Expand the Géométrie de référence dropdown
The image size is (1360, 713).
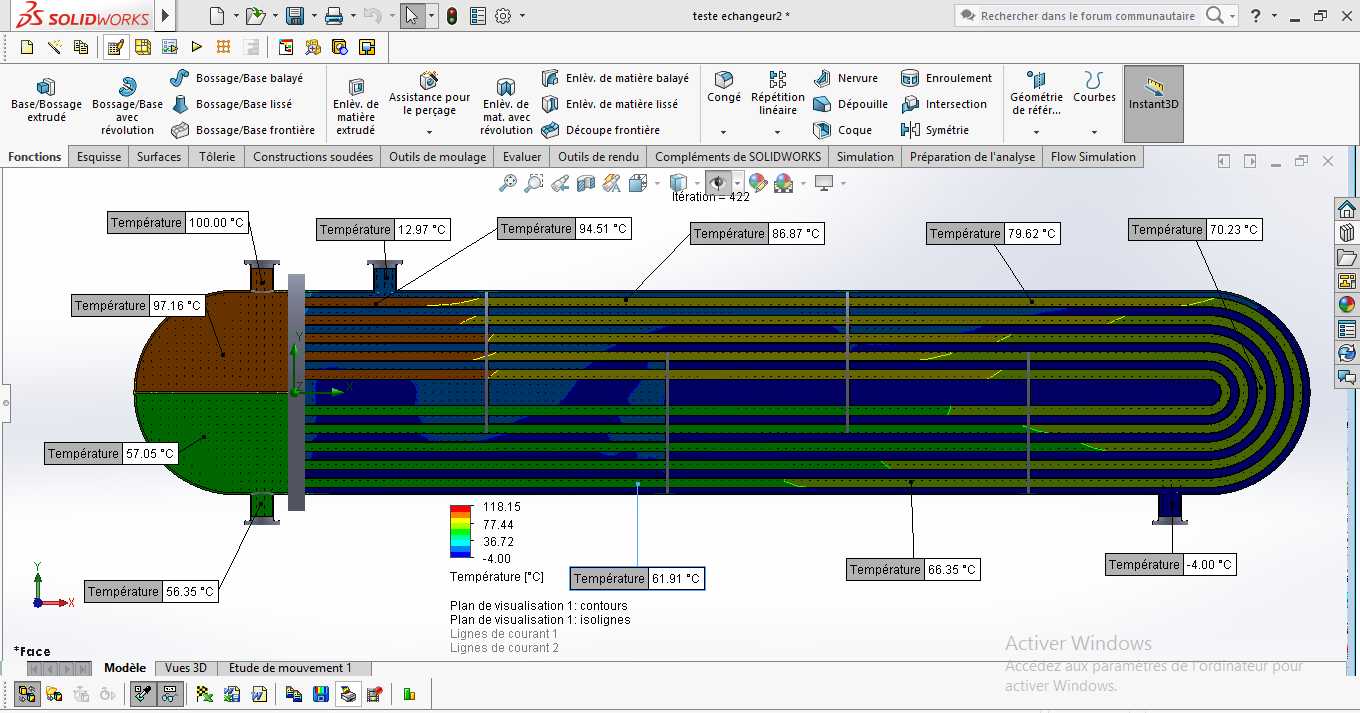tap(1036, 132)
